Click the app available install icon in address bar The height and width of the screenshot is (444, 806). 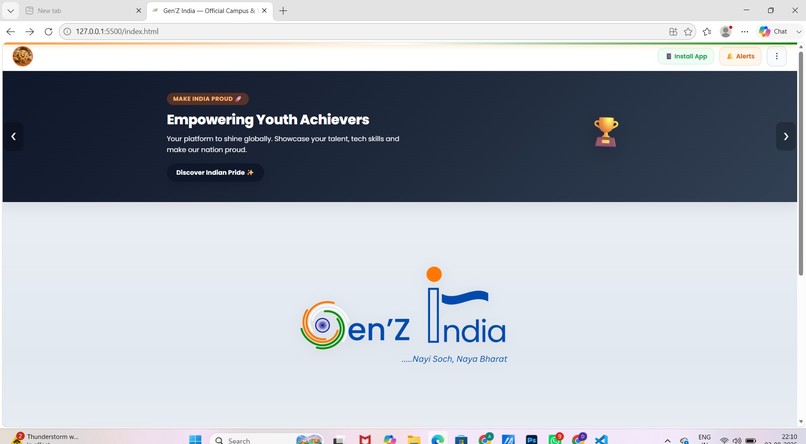point(673,31)
